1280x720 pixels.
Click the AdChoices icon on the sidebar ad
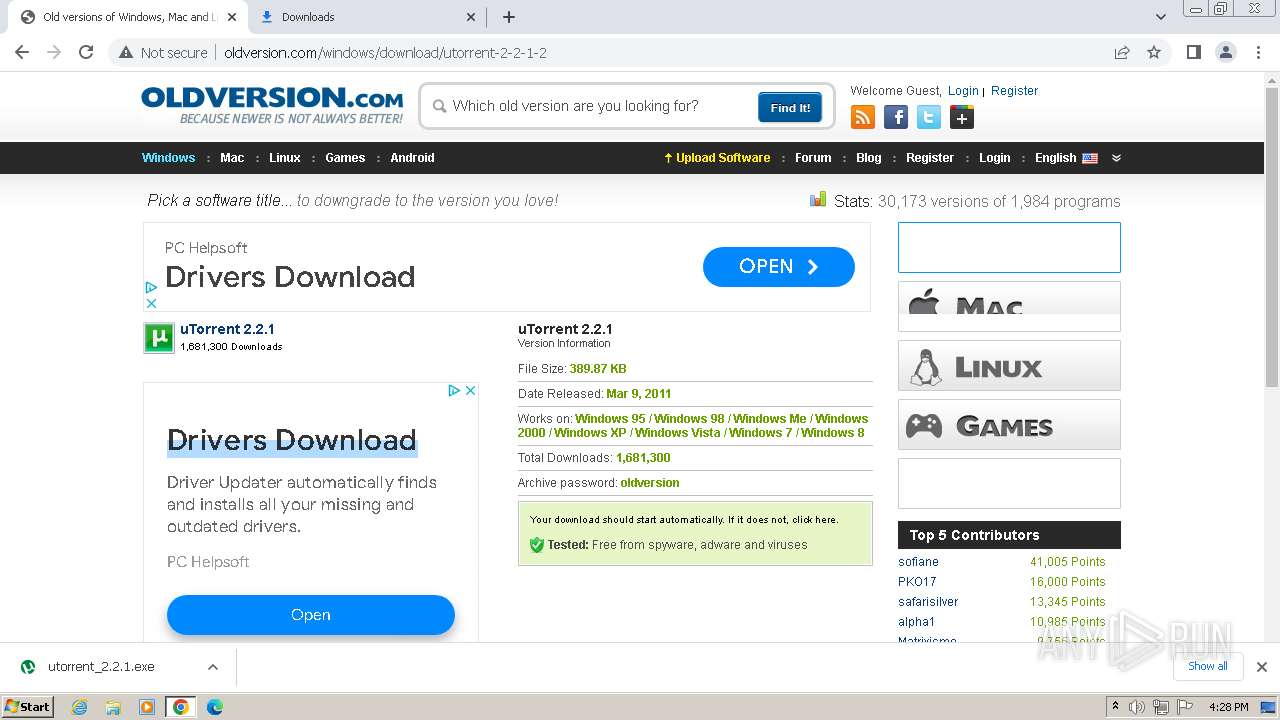coord(453,391)
